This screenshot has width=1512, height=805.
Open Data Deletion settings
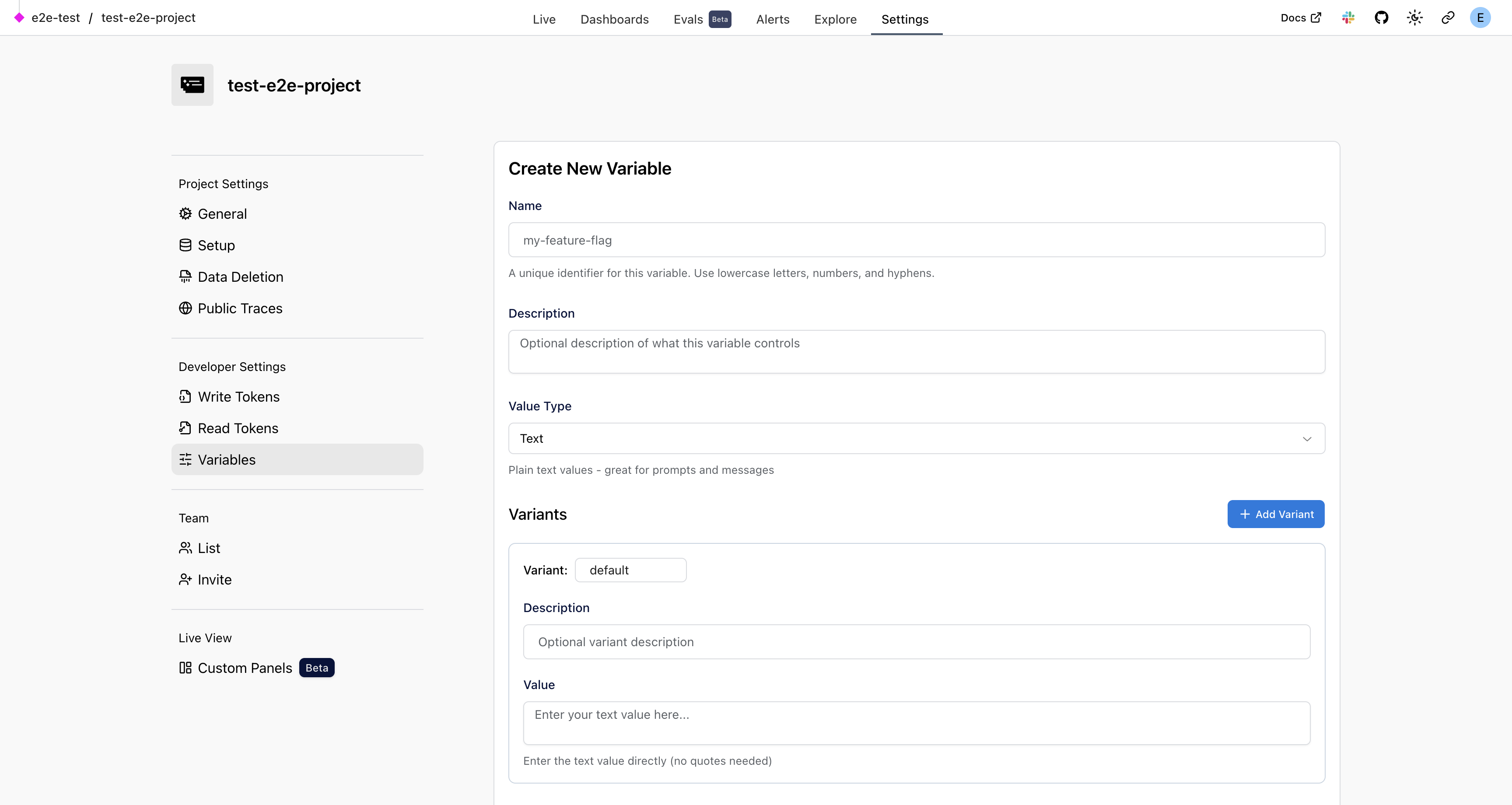click(x=239, y=277)
